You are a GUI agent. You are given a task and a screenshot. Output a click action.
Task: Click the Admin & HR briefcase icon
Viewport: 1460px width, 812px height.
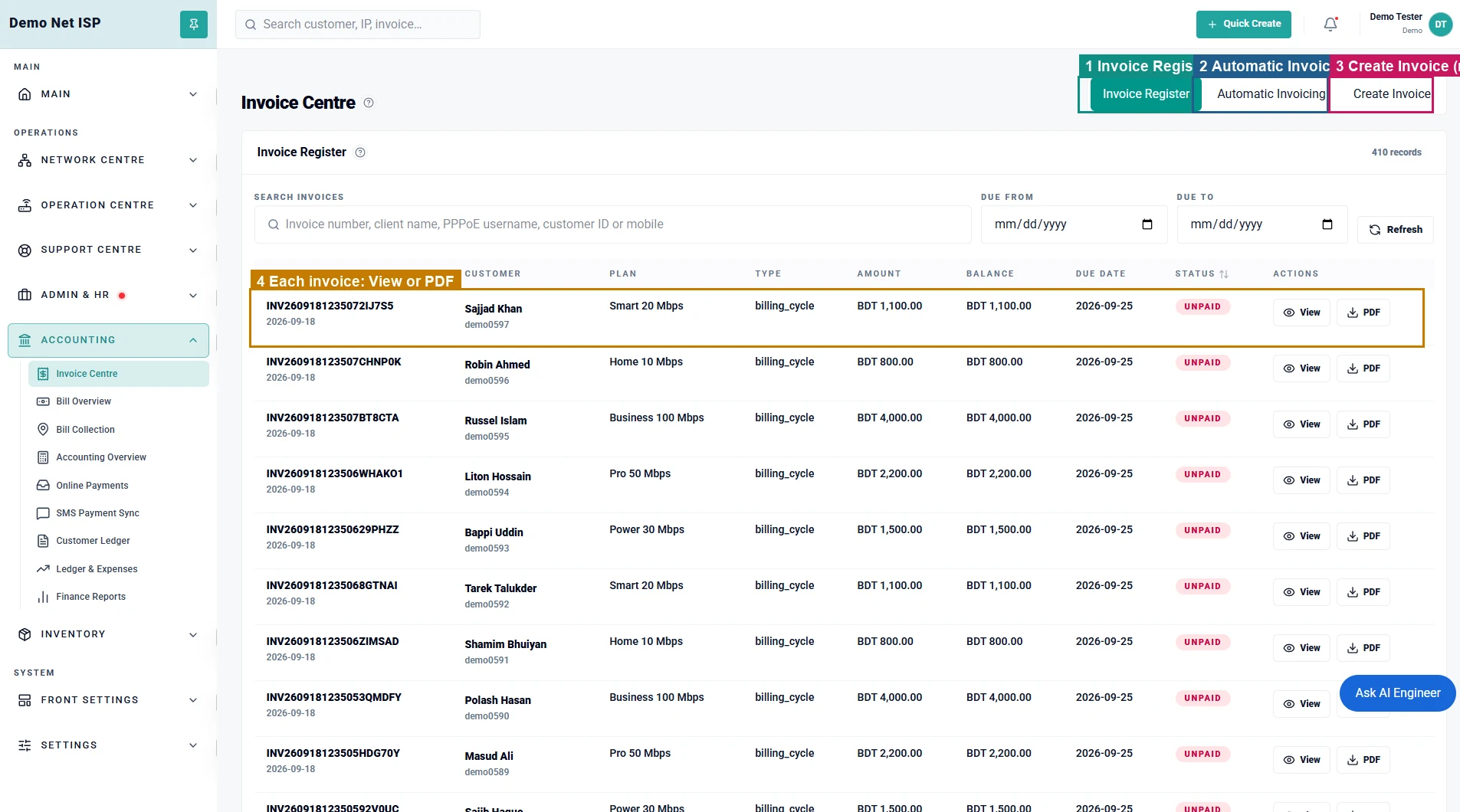pyautogui.click(x=25, y=295)
